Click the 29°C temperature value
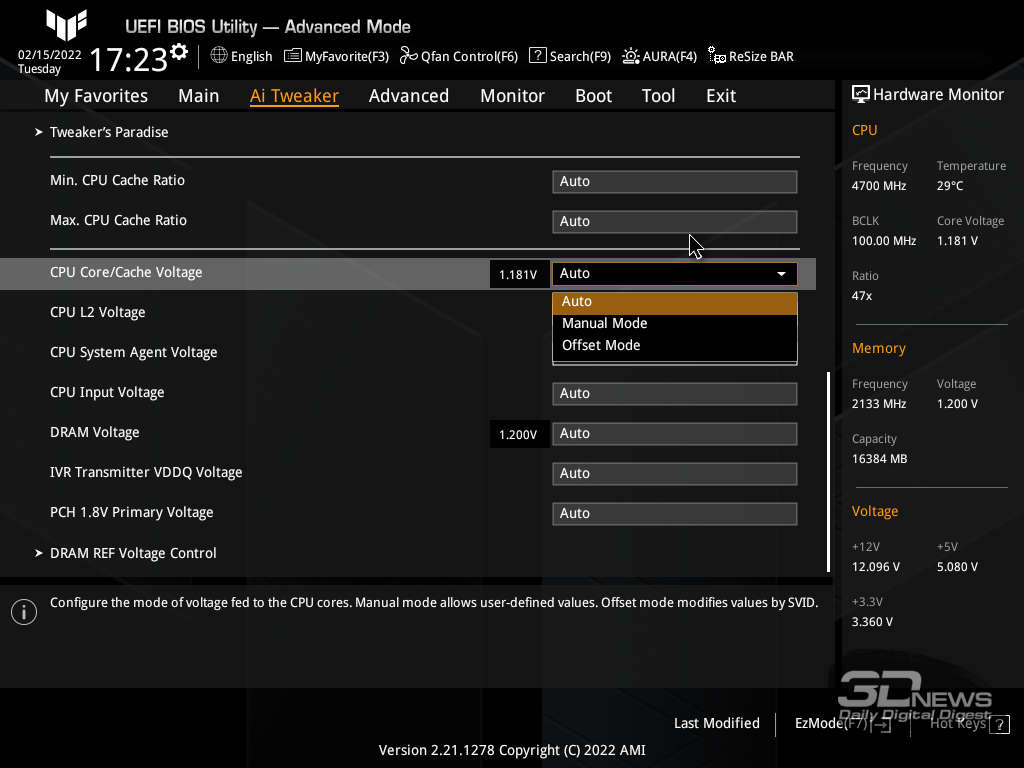This screenshot has width=1024, height=768. pos(950,186)
